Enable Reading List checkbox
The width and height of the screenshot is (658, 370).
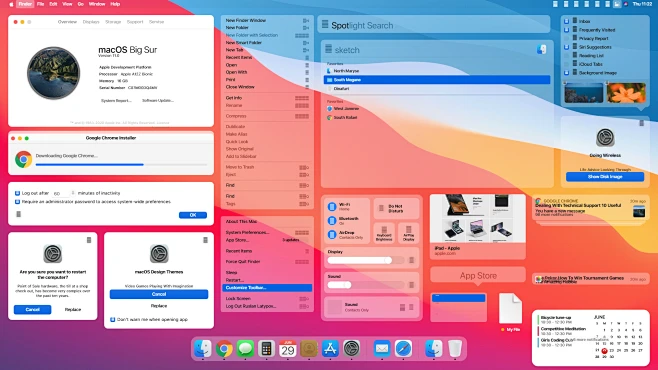567,55
